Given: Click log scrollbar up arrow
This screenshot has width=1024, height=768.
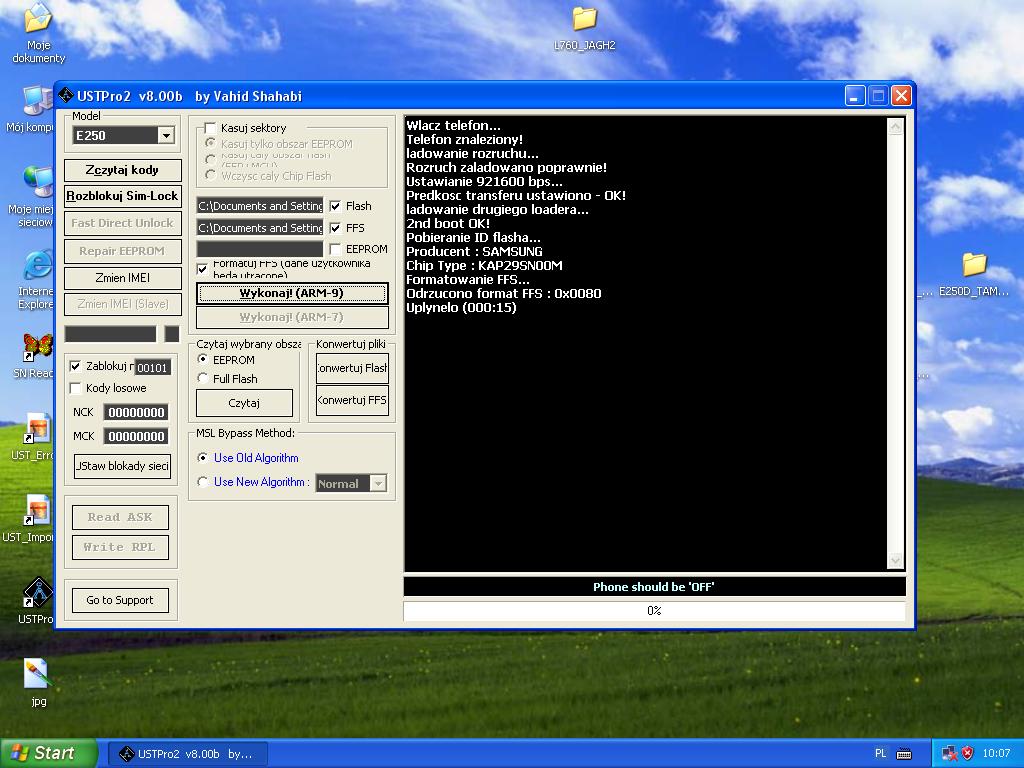Looking at the screenshot, I should (x=895, y=126).
